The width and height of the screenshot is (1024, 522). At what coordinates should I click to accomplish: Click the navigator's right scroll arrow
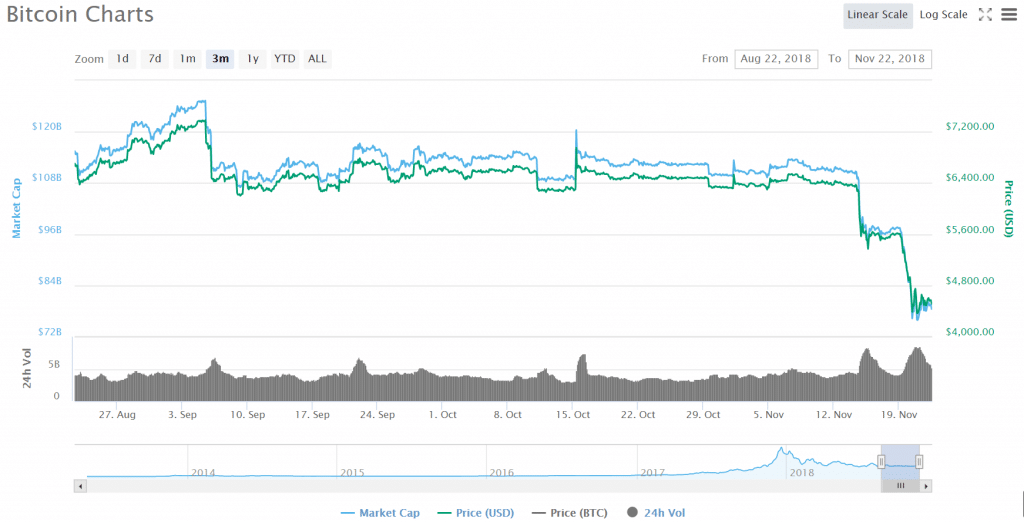tap(926, 485)
